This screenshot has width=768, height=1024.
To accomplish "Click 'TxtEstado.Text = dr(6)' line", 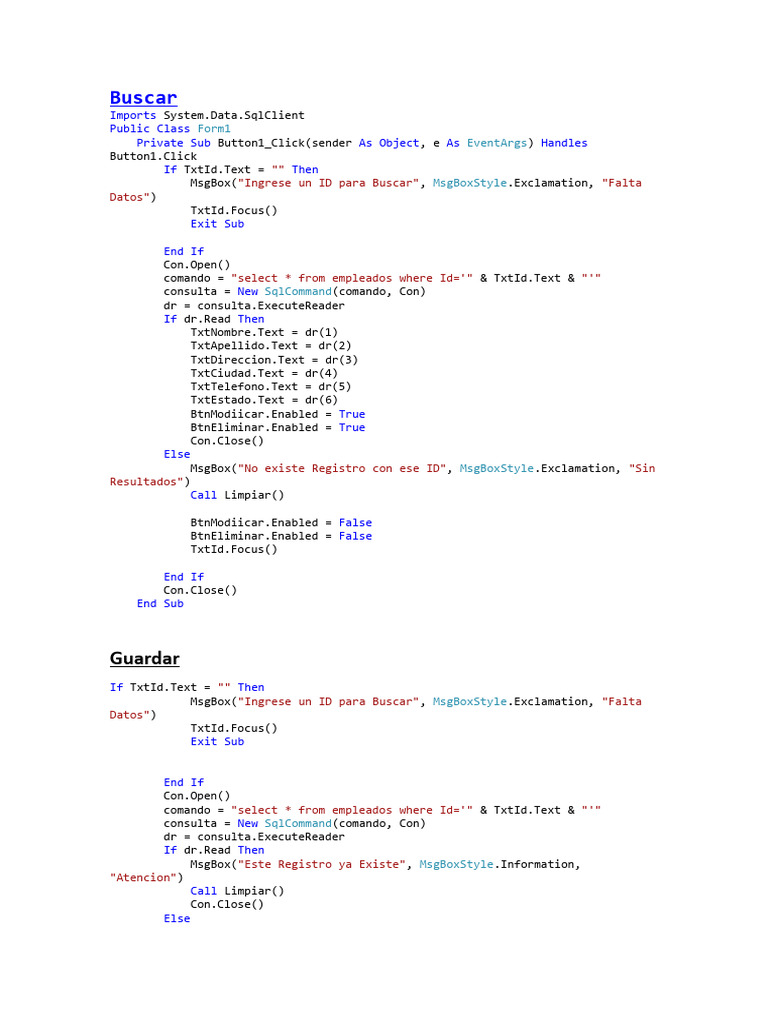I will point(264,400).
